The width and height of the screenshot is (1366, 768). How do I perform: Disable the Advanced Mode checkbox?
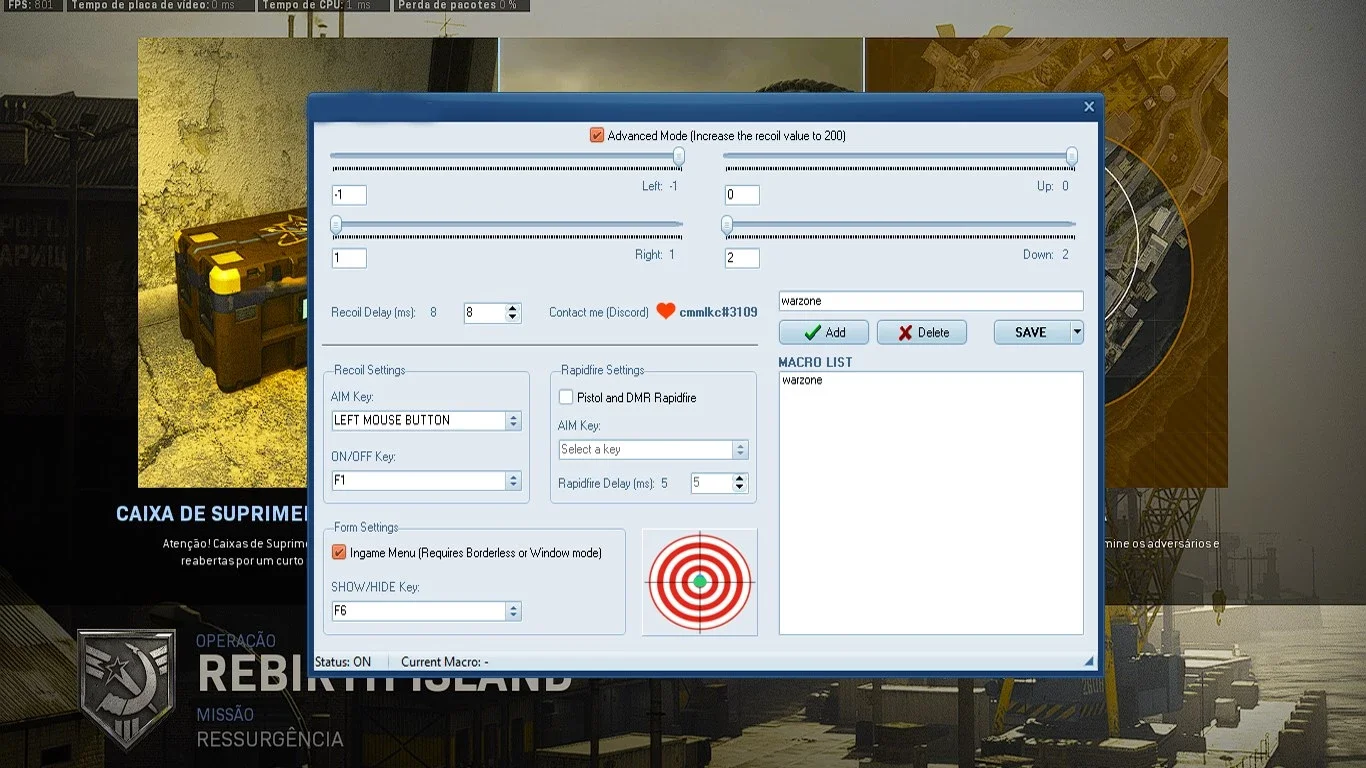pos(597,135)
